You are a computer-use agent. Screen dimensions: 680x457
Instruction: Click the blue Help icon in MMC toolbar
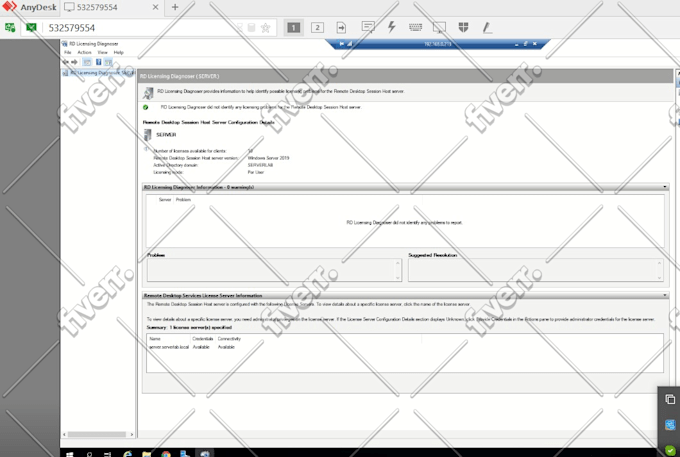(98, 62)
